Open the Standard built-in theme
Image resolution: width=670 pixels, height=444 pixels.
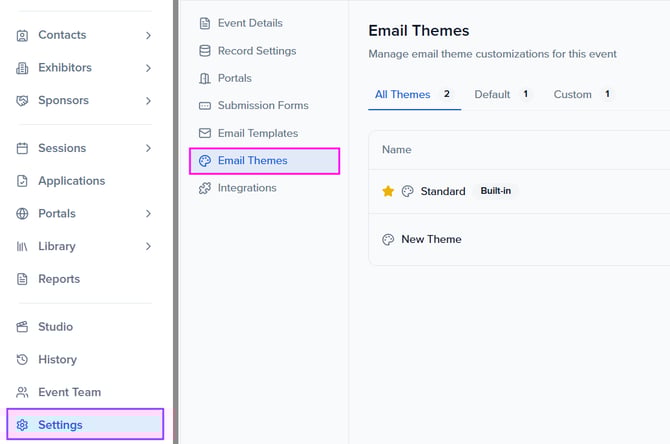442,191
